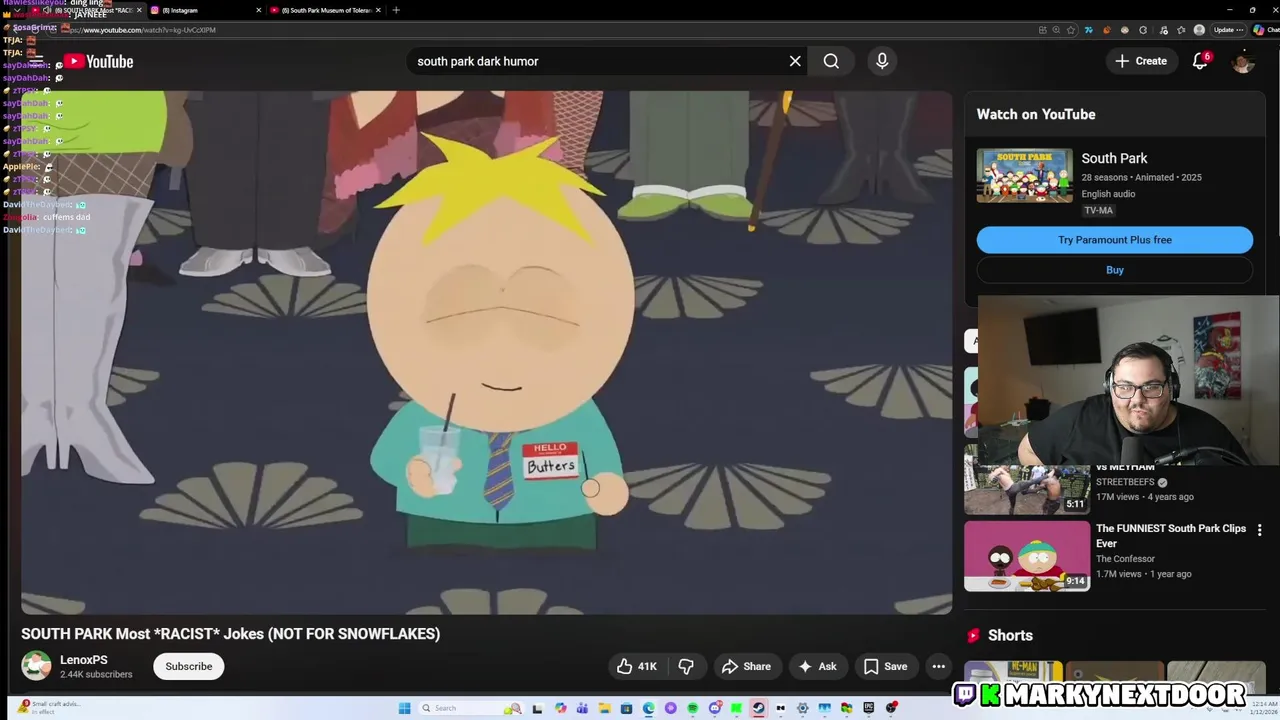This screenshot has height=720, width=1280.
Task: Open the YouTube account avatar menu
Action: pyautogui.click(x=1243, y=61)
